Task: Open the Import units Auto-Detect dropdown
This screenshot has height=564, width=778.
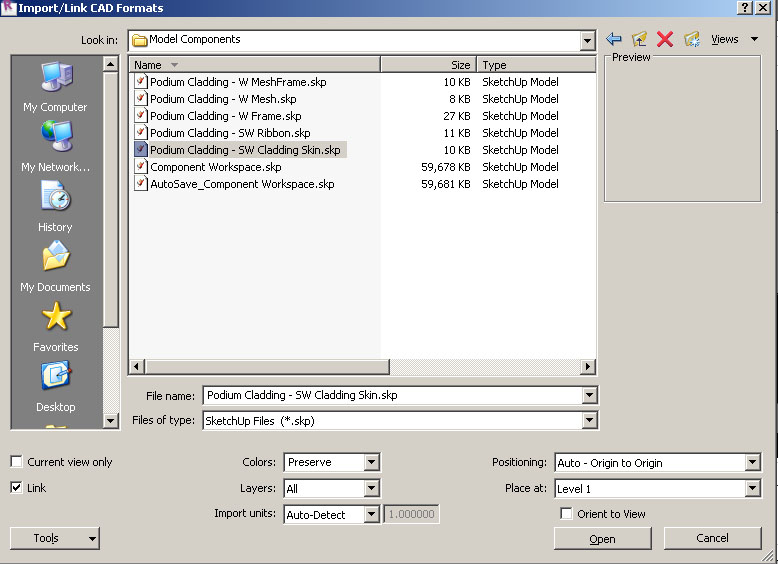Action: [x=371, y=514]
